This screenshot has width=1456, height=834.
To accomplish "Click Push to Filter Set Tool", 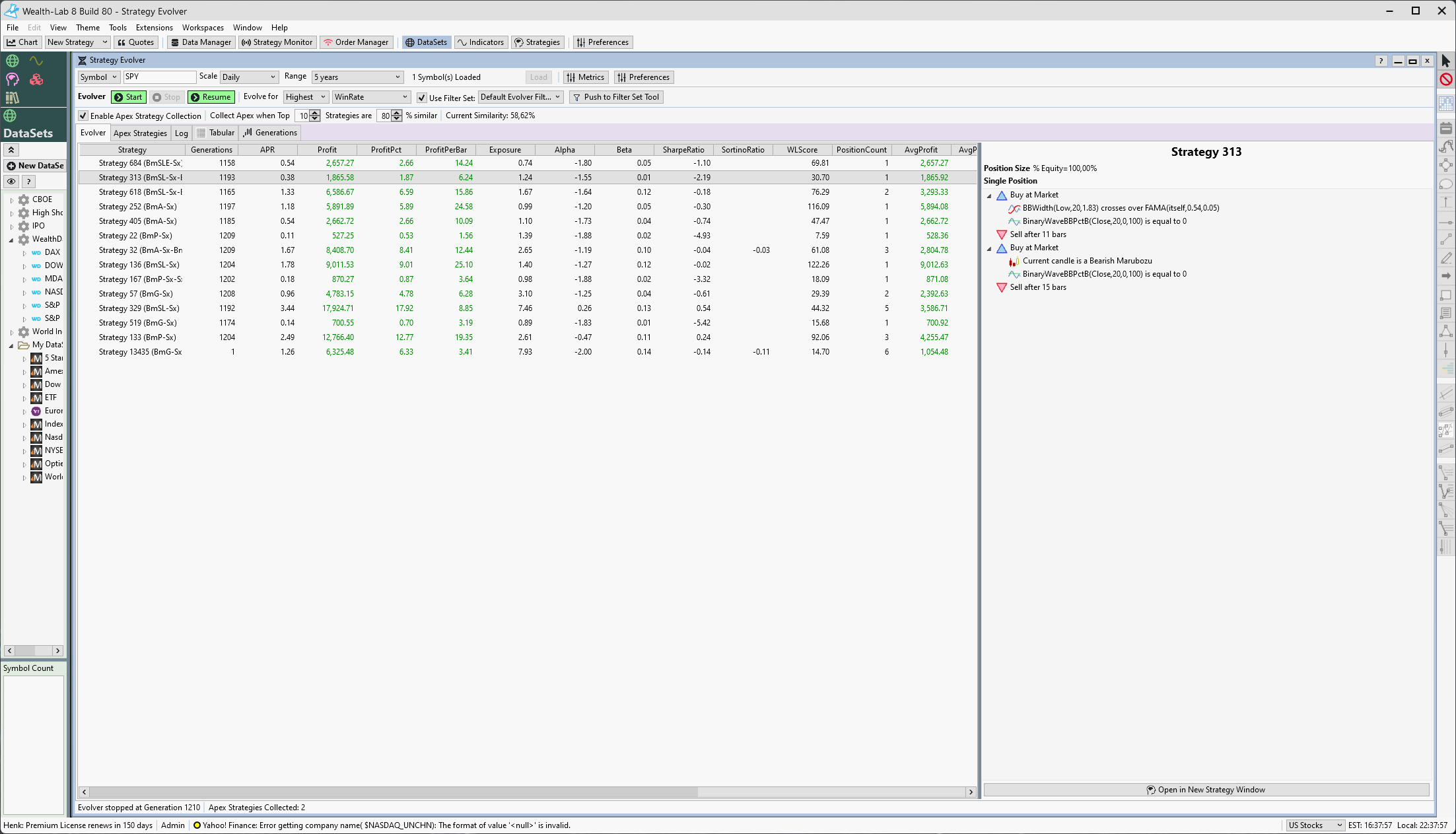I will coord(615,97).
